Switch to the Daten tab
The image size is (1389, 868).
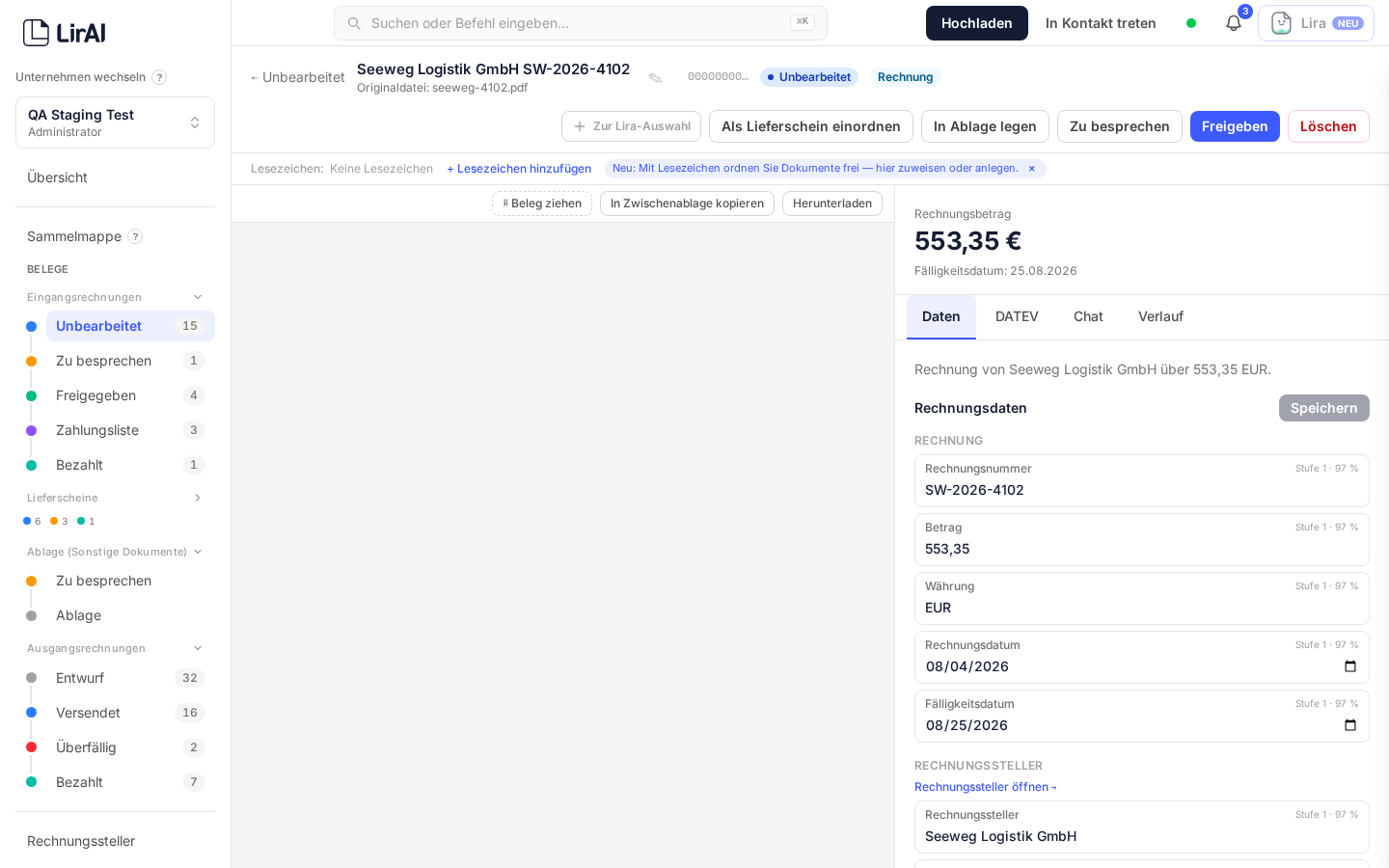click(x=940, y=316)
